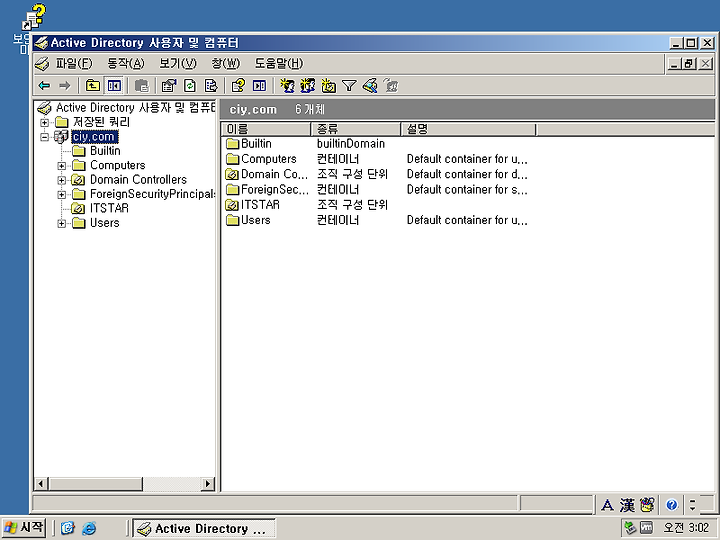720x540 pixels.
Task: Open the 시작 start menu
Action: [24, 528]
